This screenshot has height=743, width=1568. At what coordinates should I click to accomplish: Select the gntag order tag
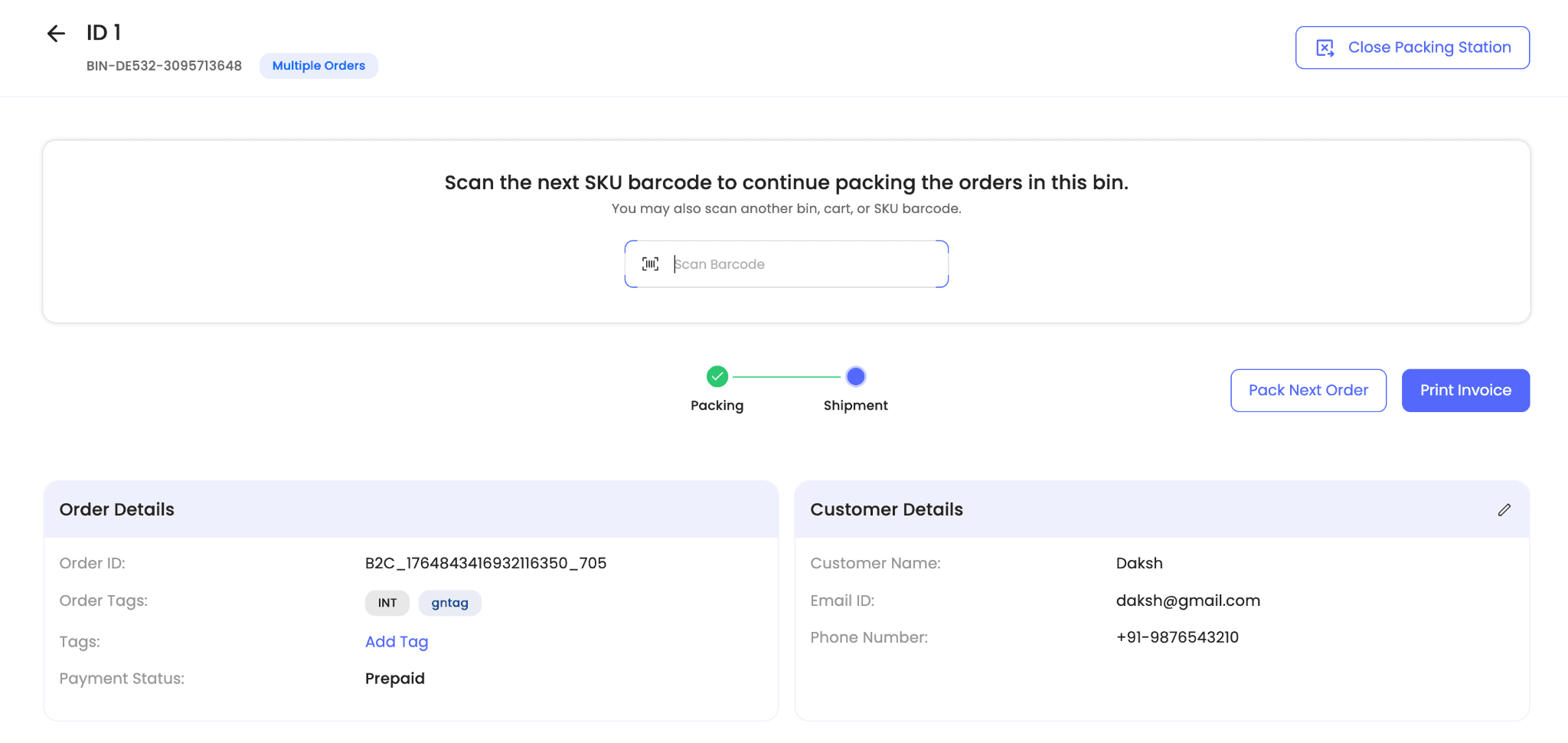449,603
